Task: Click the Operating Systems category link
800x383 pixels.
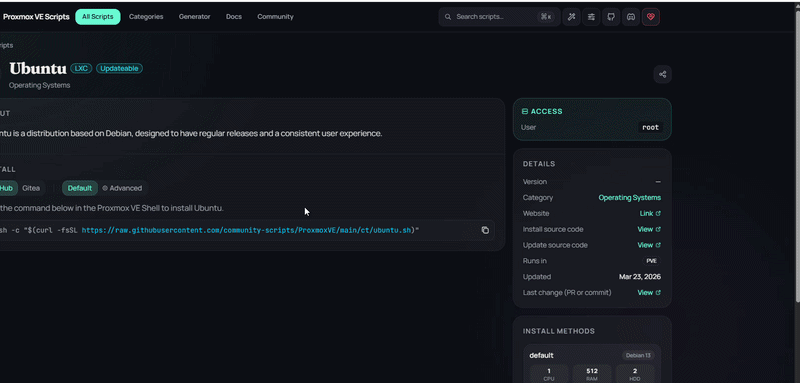Action: coord(630,197)
